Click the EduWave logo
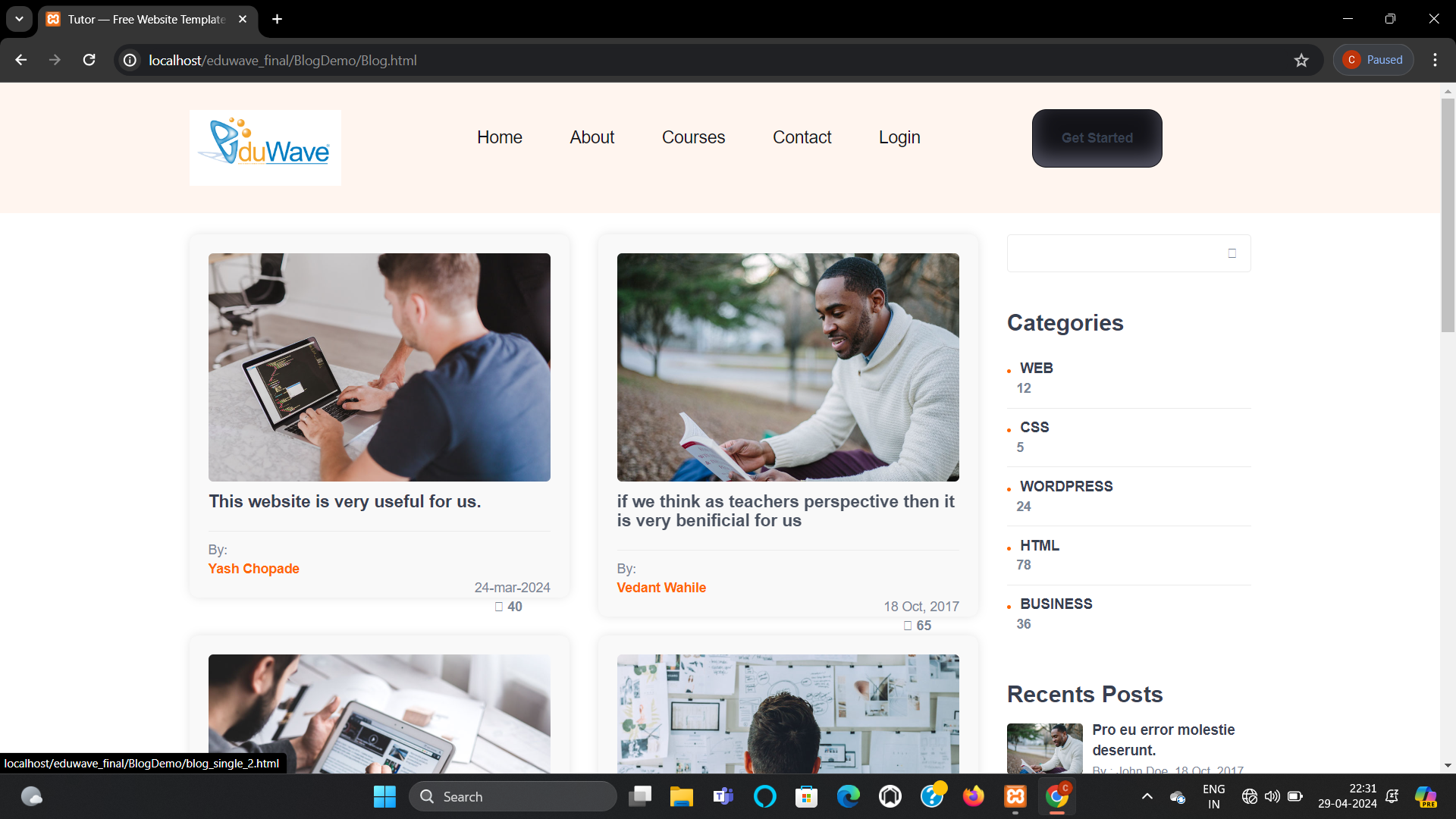This screenshot has height=819, width=1456. point(265,147)
